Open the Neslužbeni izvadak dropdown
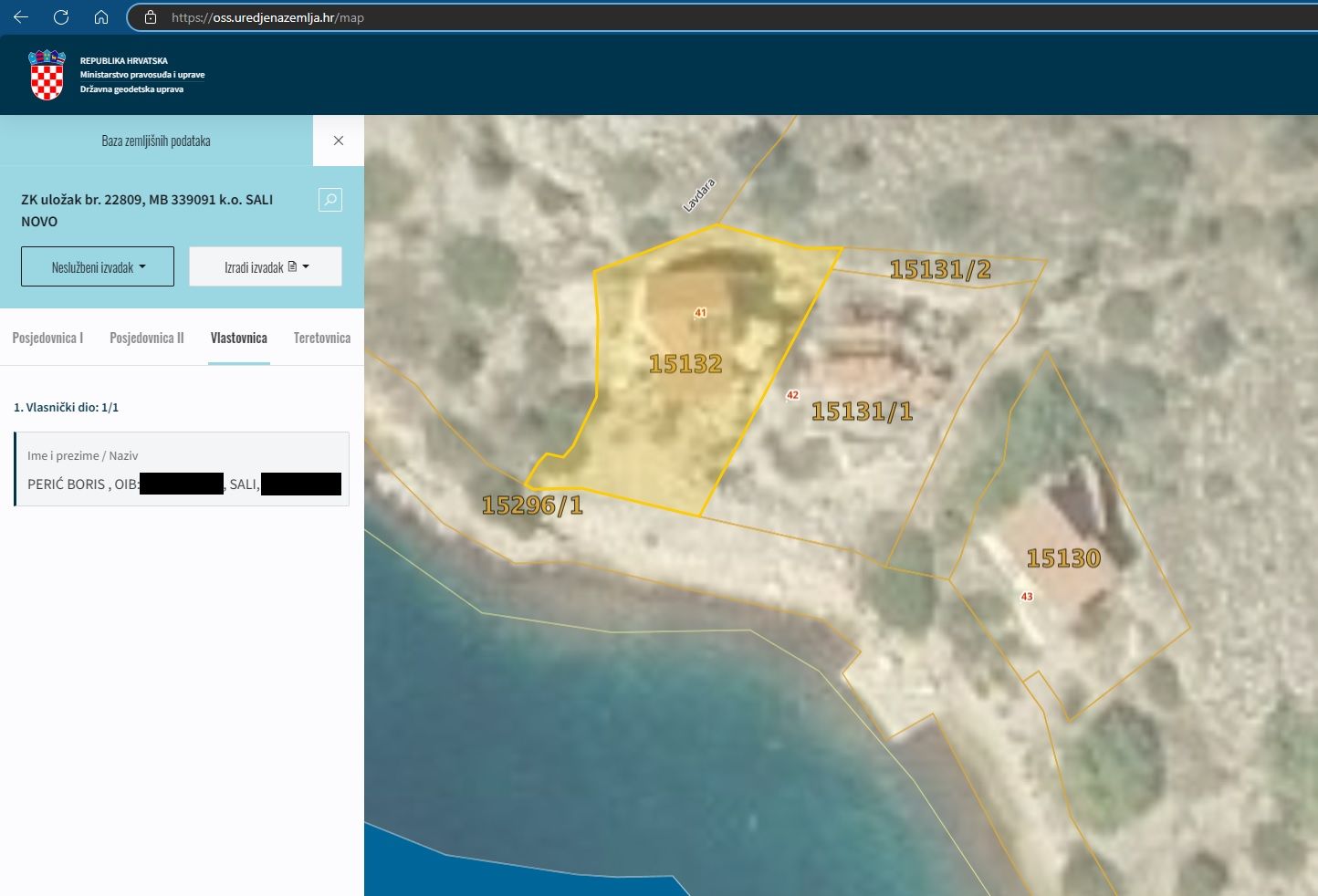The width and height of the screenshot is (1318, 896). click(x=98, y=266)
